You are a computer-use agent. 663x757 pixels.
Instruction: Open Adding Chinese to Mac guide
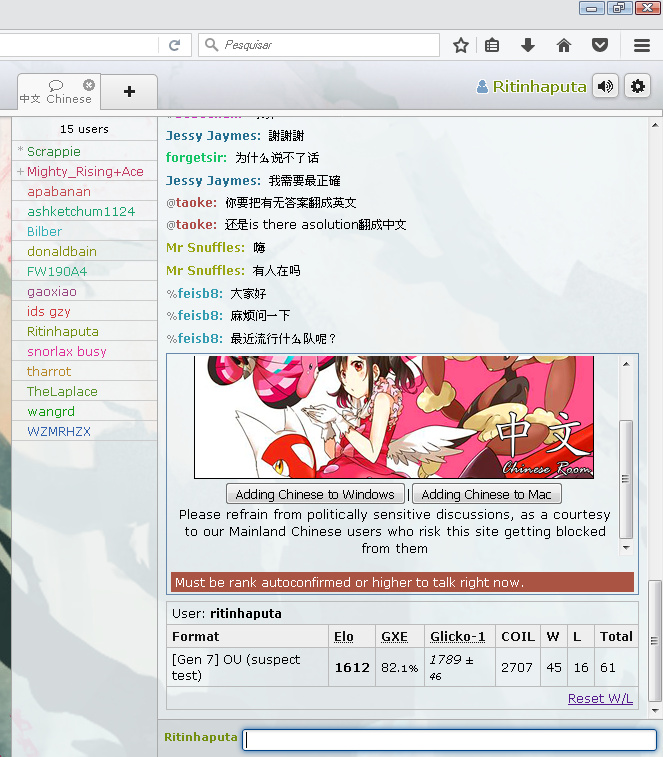tap(486, 494)
